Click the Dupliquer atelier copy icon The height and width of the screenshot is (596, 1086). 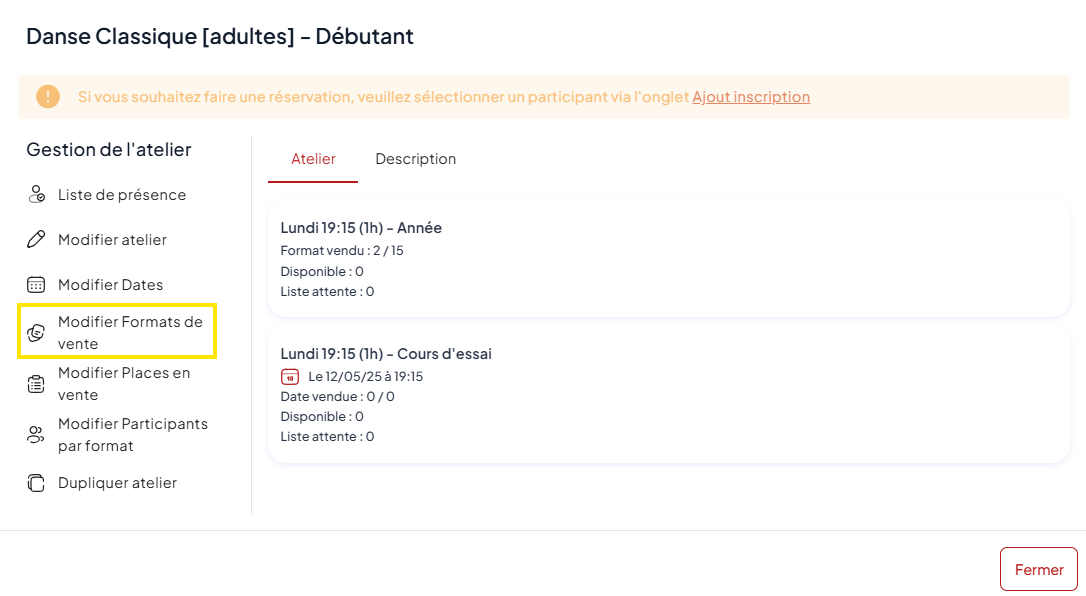coord(37,483)
